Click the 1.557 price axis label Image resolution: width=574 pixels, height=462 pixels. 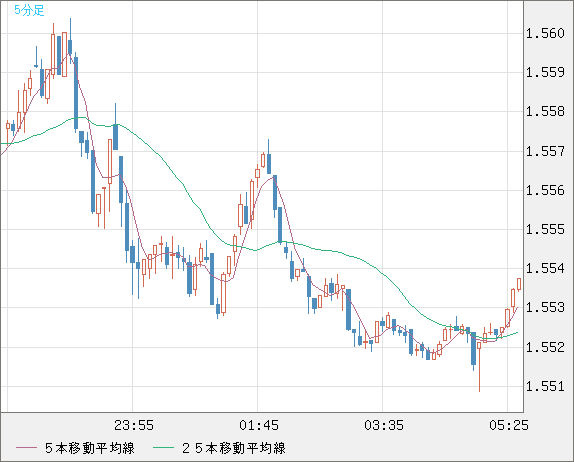[545, 151]
